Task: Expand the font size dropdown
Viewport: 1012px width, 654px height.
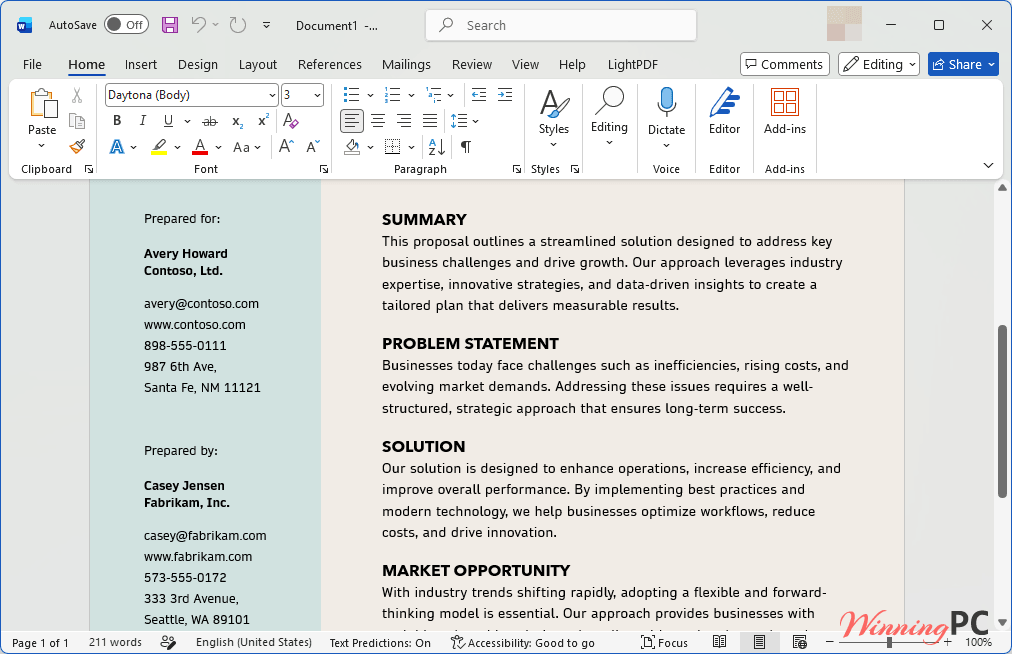Action: pos(317,95)
